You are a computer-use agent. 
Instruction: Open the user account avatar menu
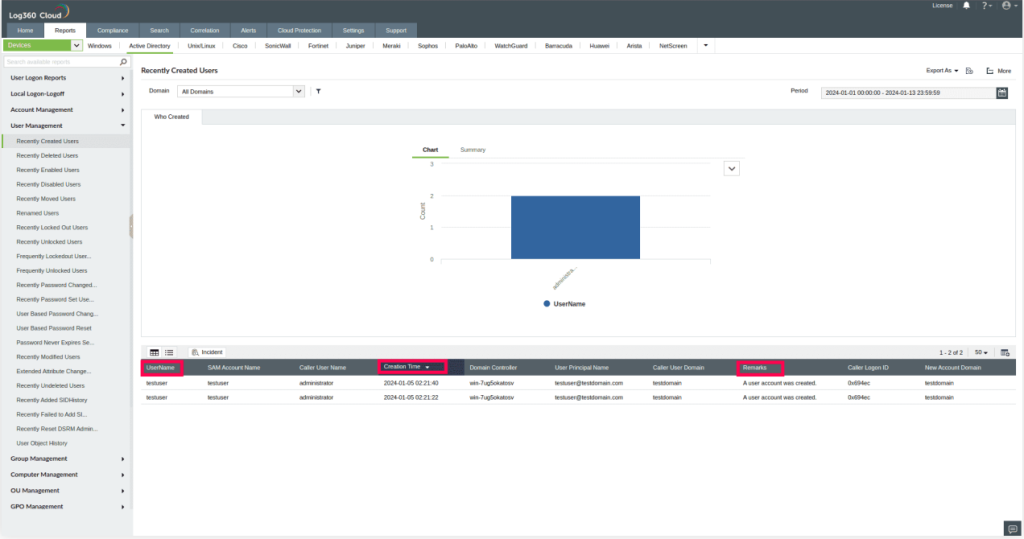(x=1006, y=6)
